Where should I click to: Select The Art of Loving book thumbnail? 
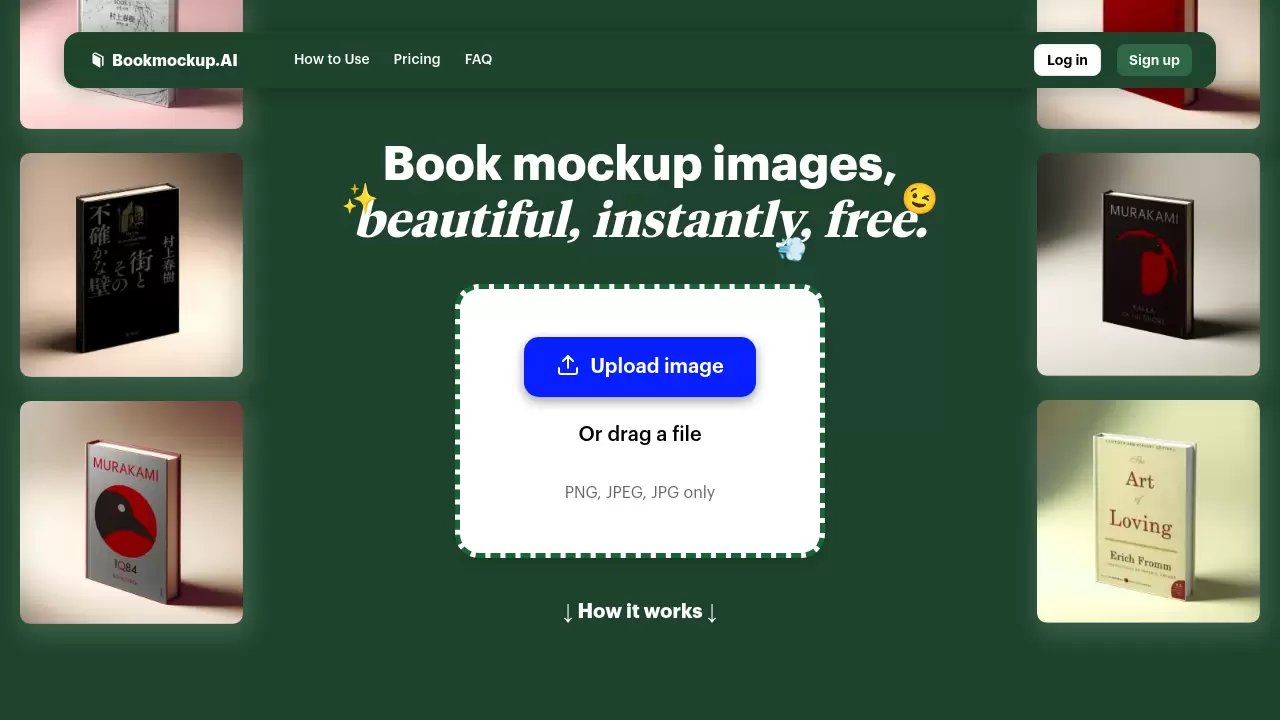tap(1148, 511)
